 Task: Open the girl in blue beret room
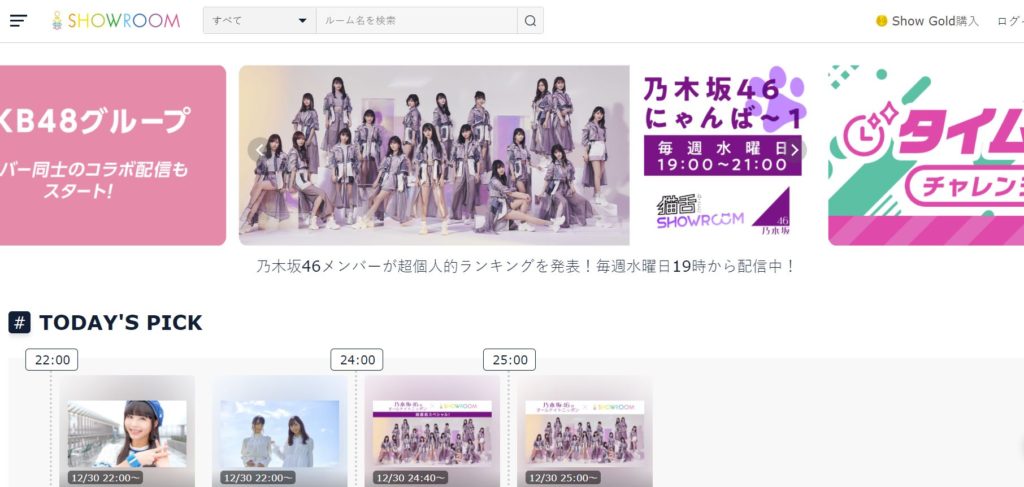(127, 432)
